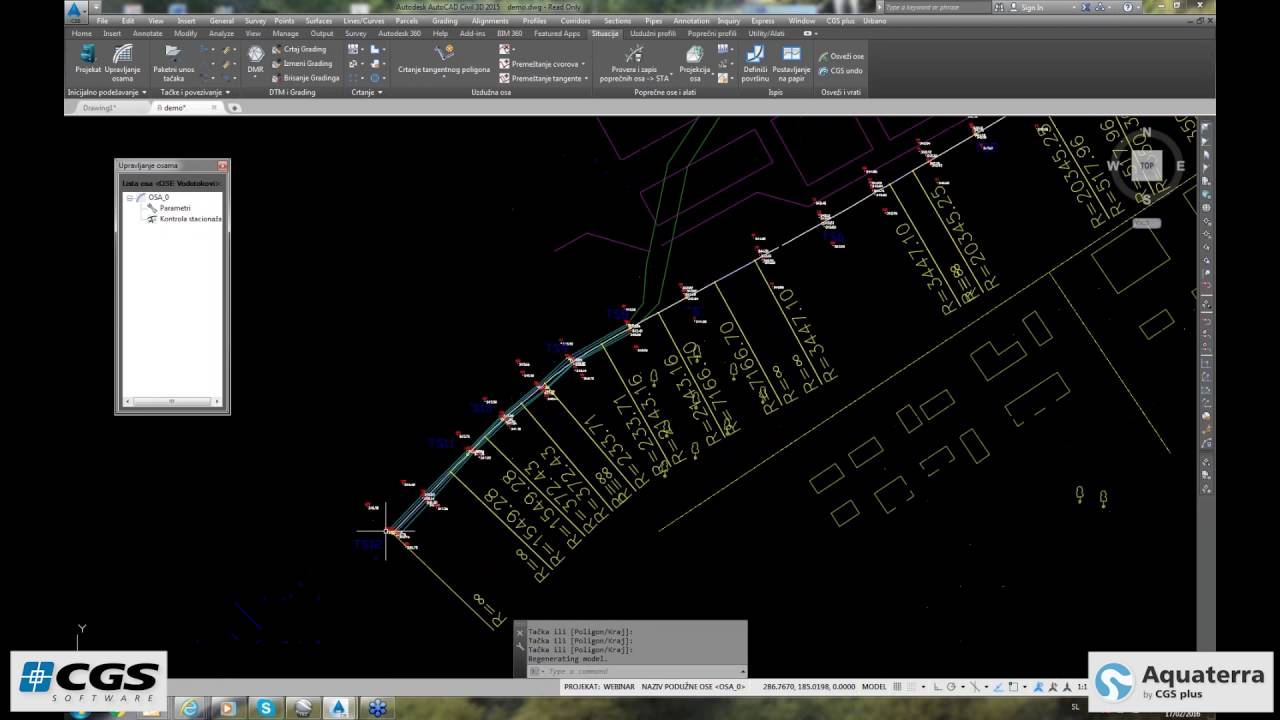Open the AutoCAD application menu logo
Viewport: 1280px width, 720px height.
[x=76, y=11]
